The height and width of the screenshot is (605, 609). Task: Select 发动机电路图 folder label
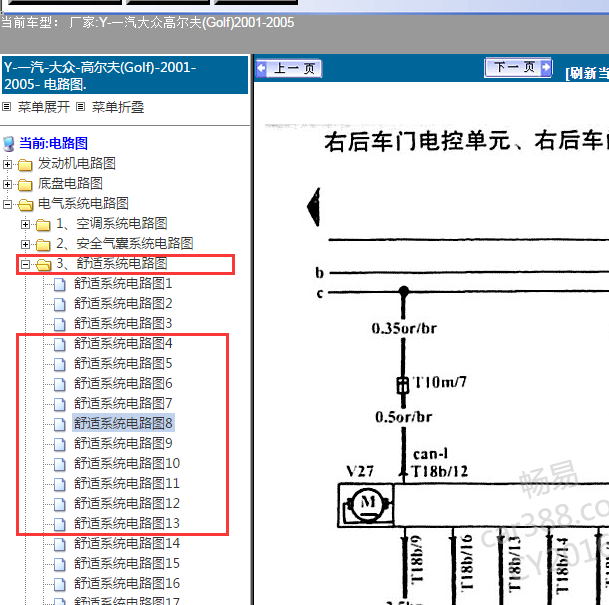coord(77,164)
